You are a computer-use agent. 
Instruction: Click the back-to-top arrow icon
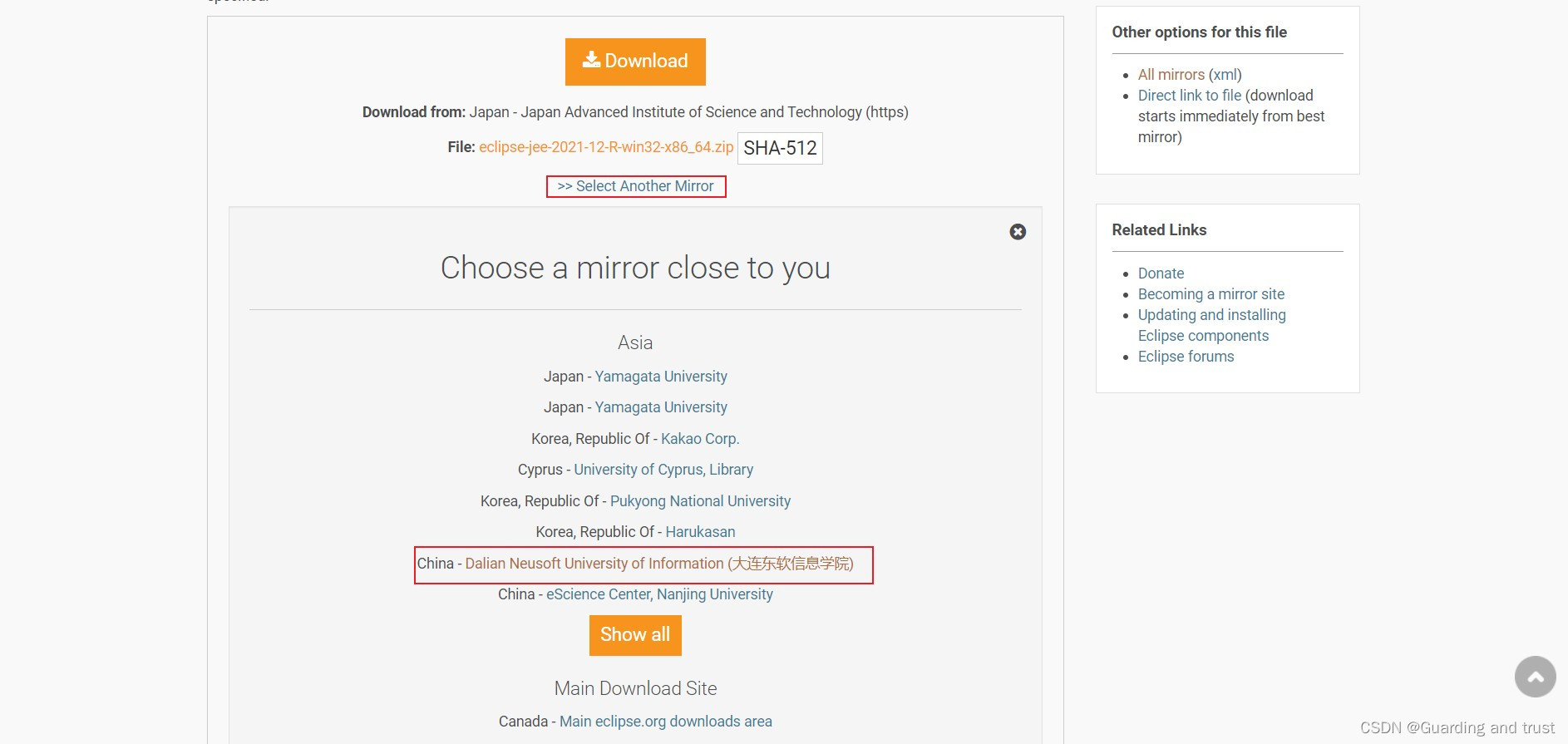tap(1535, 677)
